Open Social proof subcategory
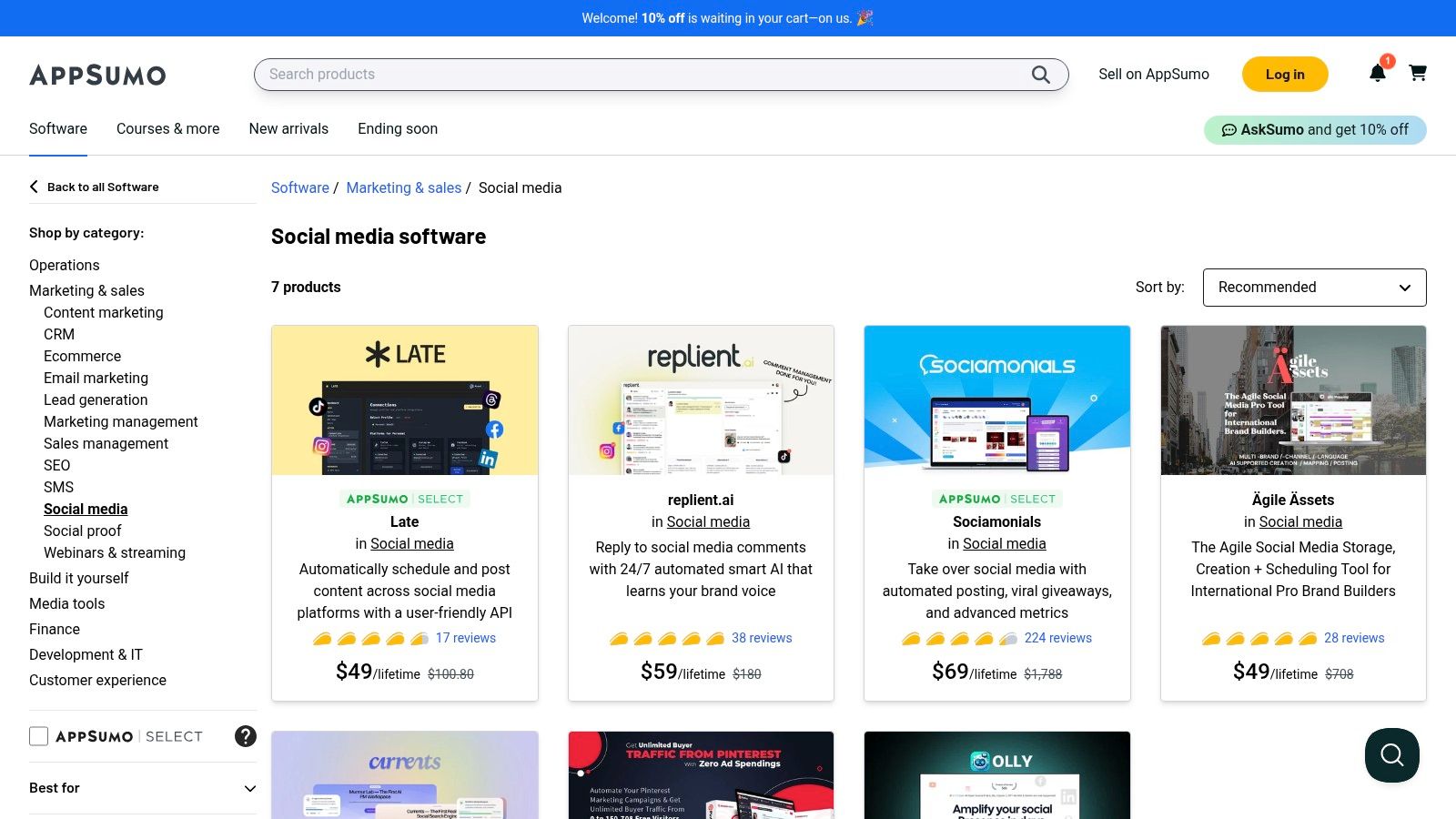 click(83, 531)
